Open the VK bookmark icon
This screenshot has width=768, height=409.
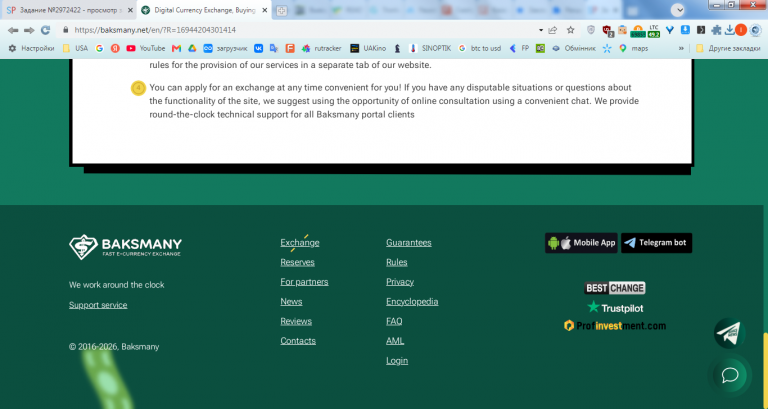tap(258, 48)
